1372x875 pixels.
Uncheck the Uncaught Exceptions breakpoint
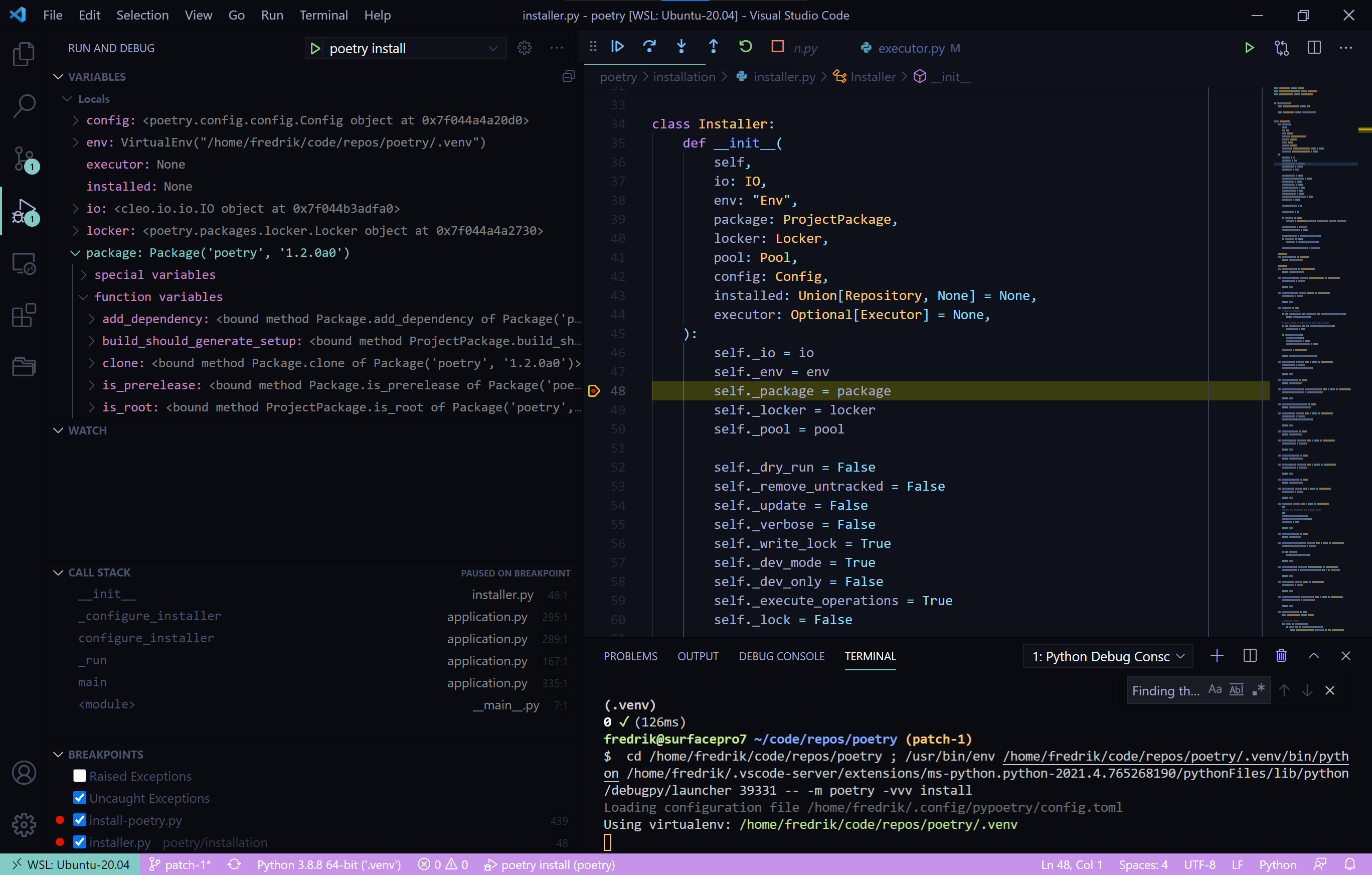pos(79,798)
